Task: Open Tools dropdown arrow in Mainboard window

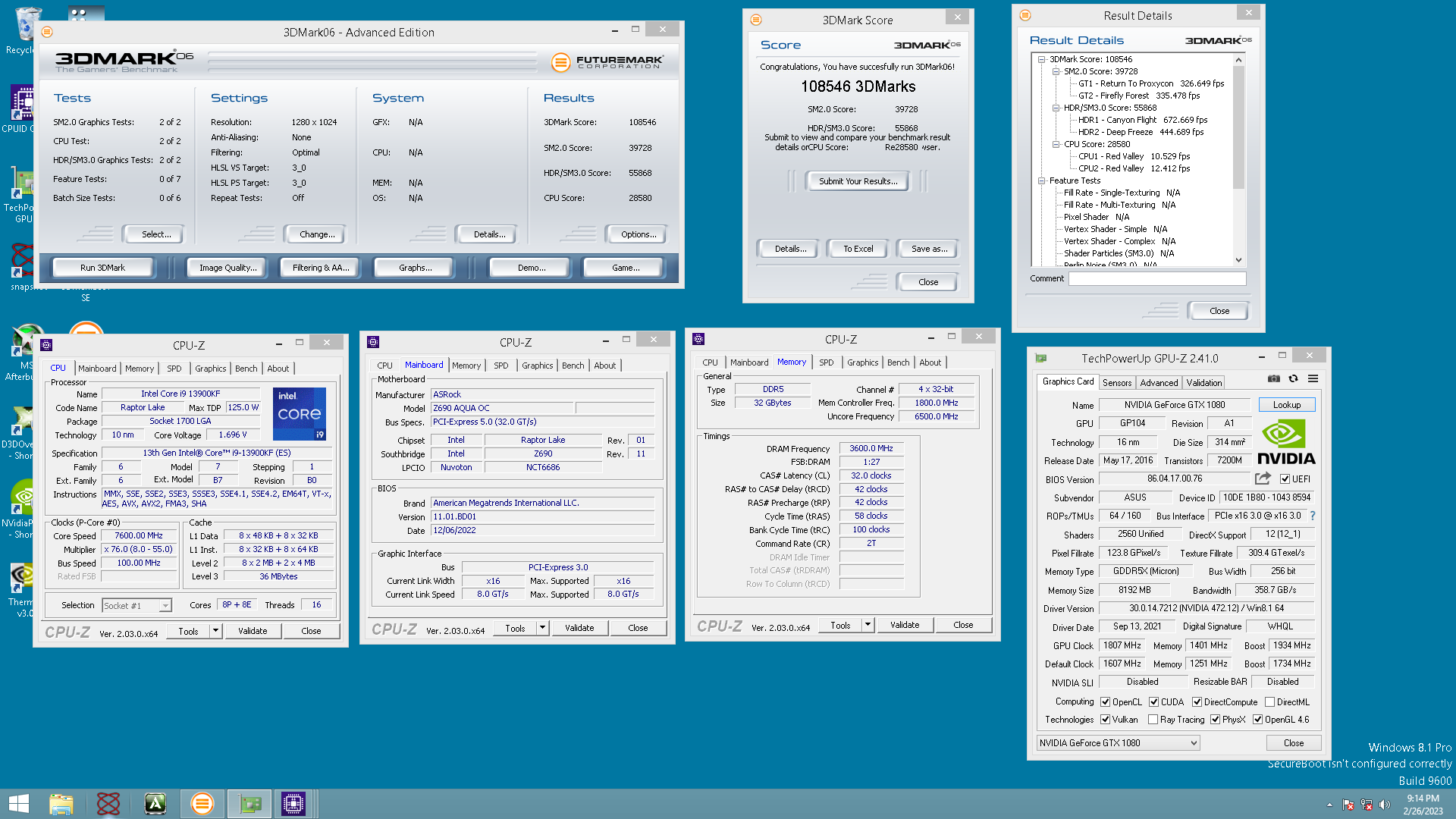Action: 542,628
